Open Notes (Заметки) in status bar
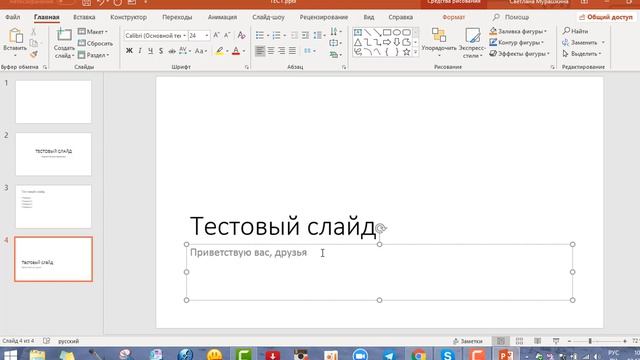Screen dimensions: 640x360 tap(468, 341)
